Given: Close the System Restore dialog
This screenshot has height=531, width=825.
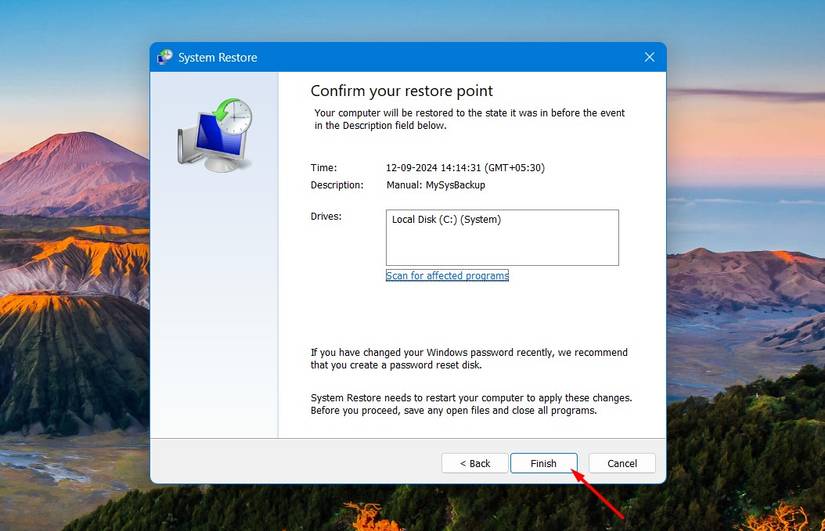Looking at the screenshot, I should click(649, 57).
